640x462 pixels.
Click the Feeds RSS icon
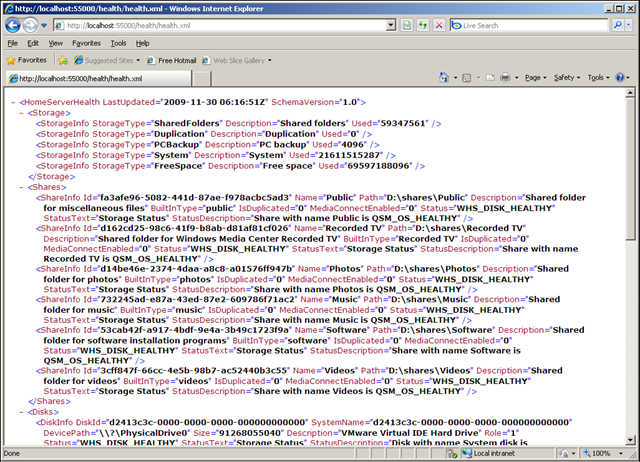click(x=467, y=78)
